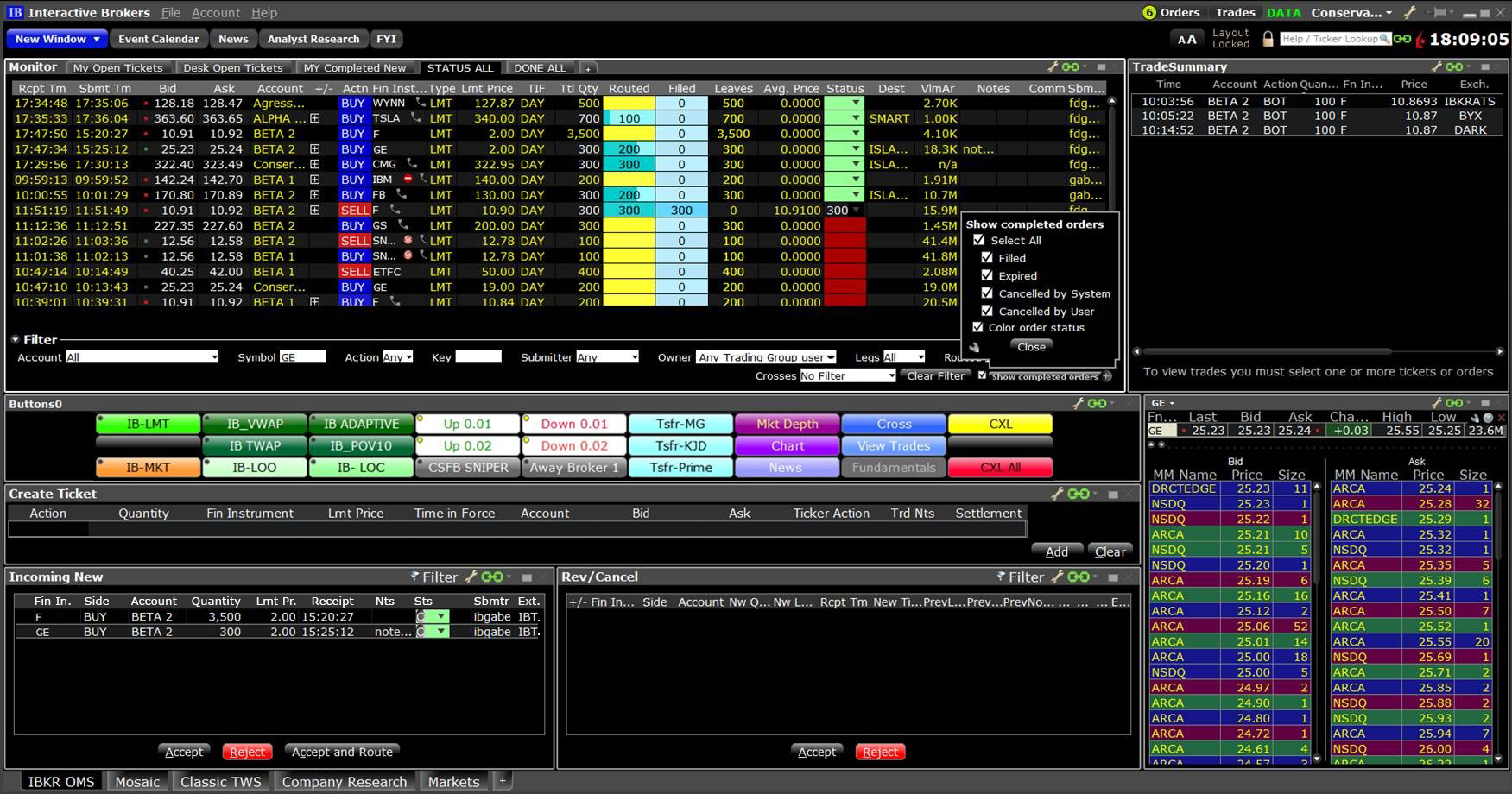Click Close in Show completed orders popup
This screenshot has width=1512, height=794.
[x=1031, y=346]
